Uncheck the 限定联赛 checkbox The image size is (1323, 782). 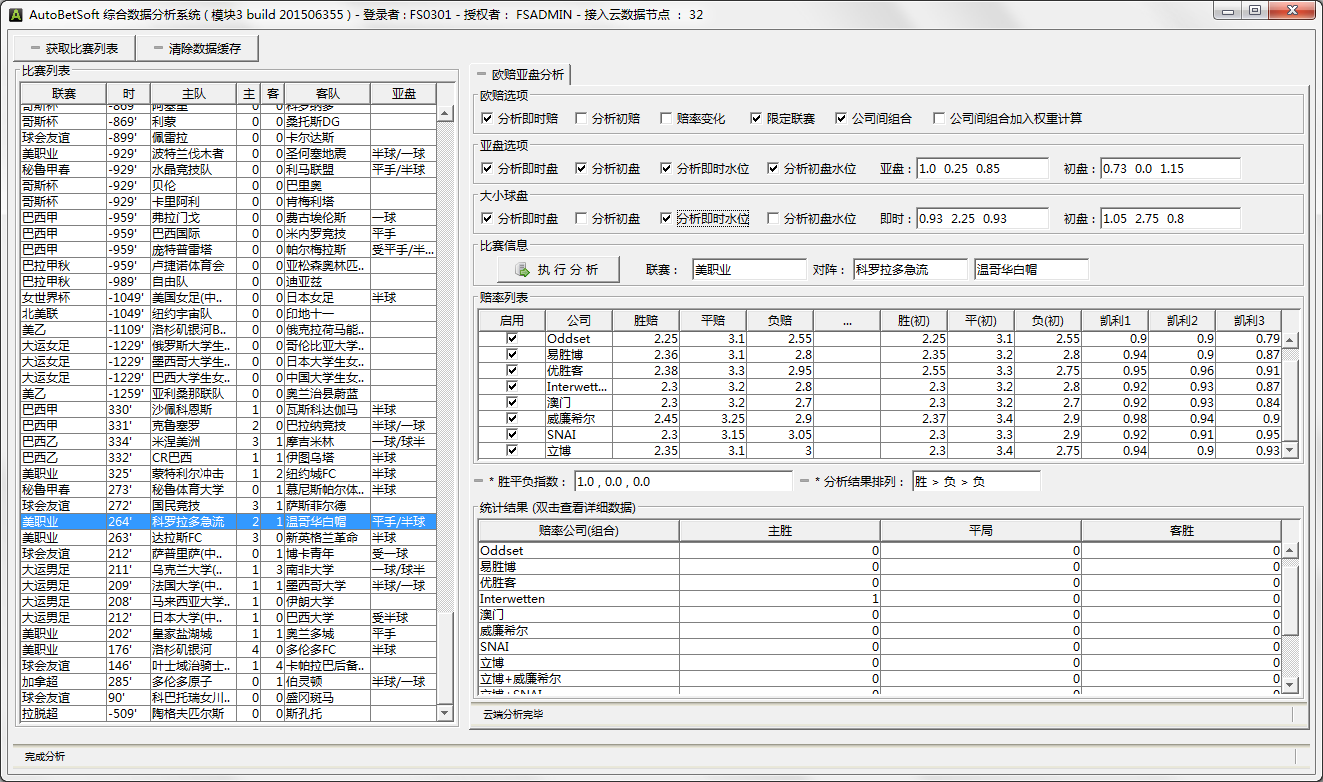click(x=757, y=119)
